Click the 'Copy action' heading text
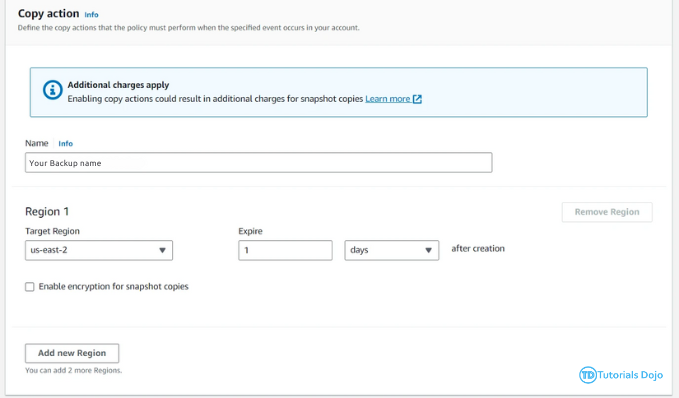The height and width of the screenshot is (398, 679). 48,13
